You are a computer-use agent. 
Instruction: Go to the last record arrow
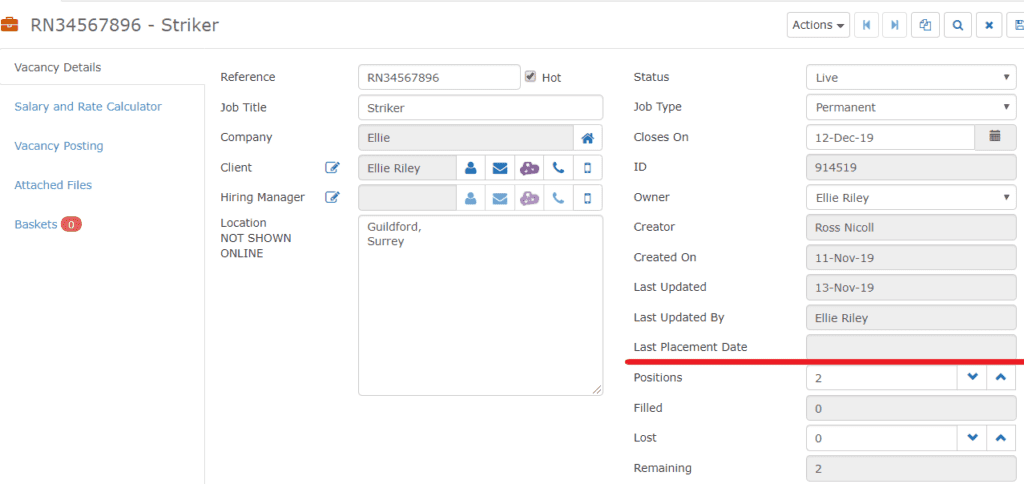(x=895, y=25)
